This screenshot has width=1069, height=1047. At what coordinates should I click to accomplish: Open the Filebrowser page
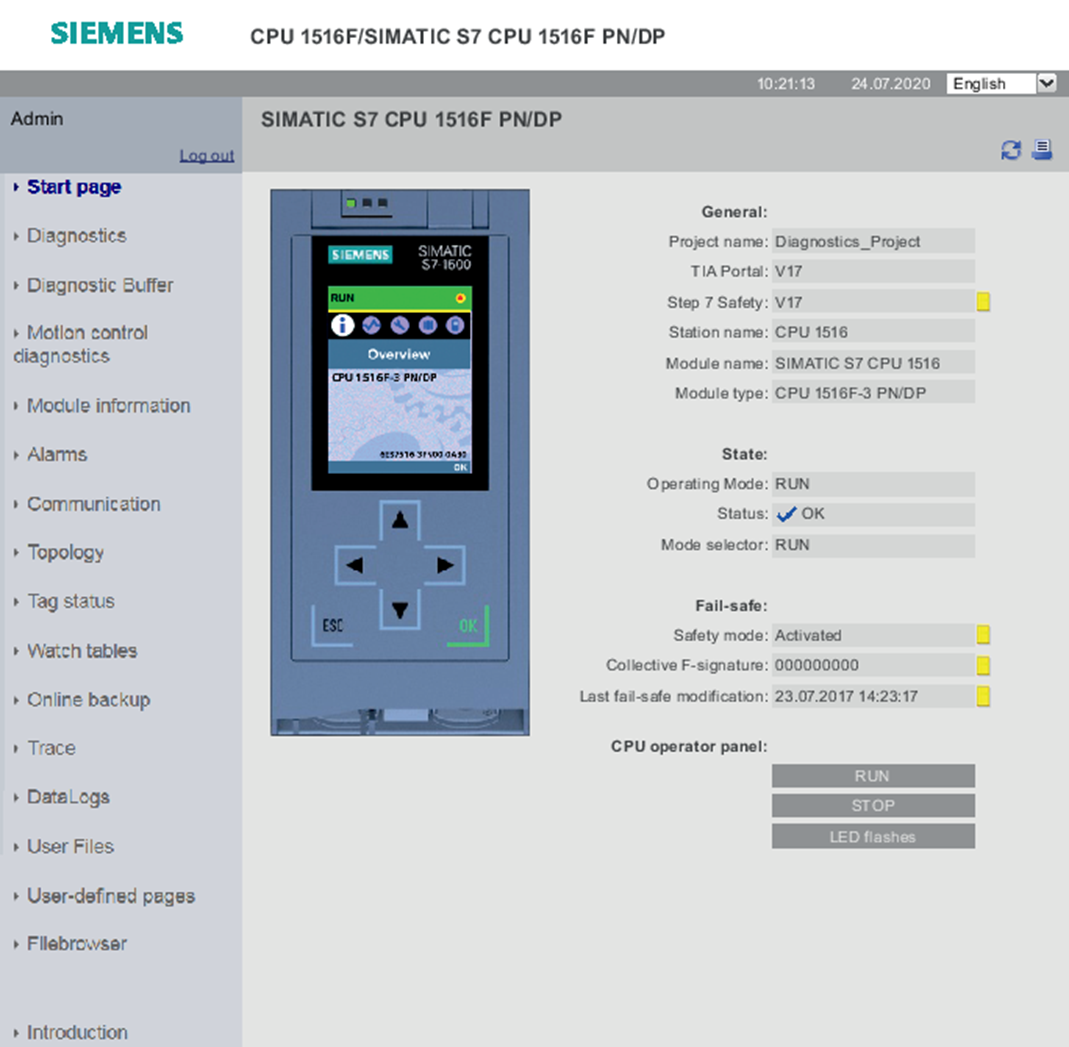coord(76,943)
